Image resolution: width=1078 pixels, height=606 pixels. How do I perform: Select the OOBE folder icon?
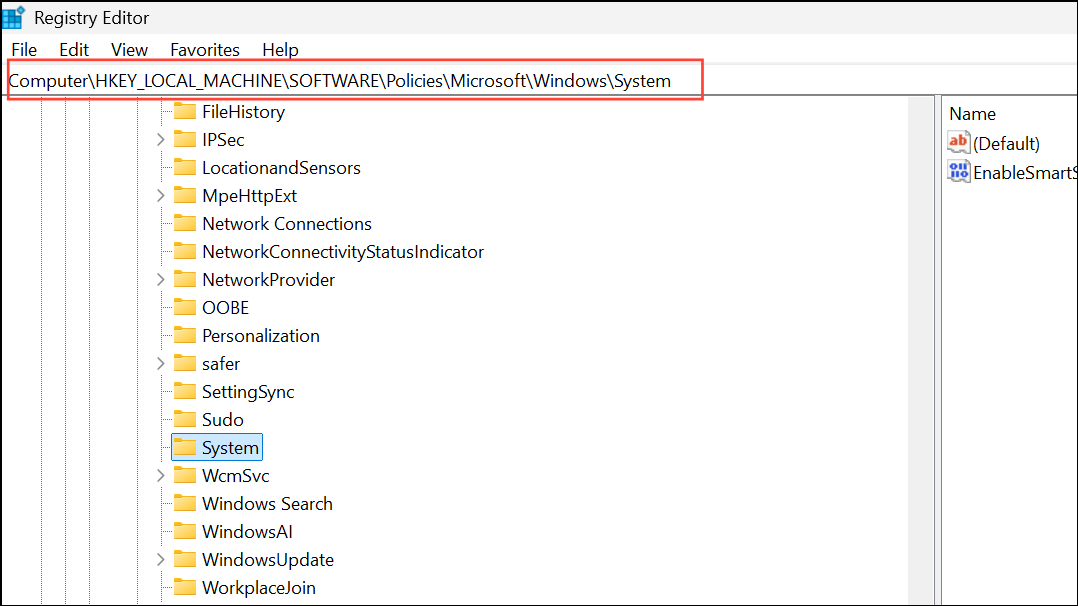(185, 307)
